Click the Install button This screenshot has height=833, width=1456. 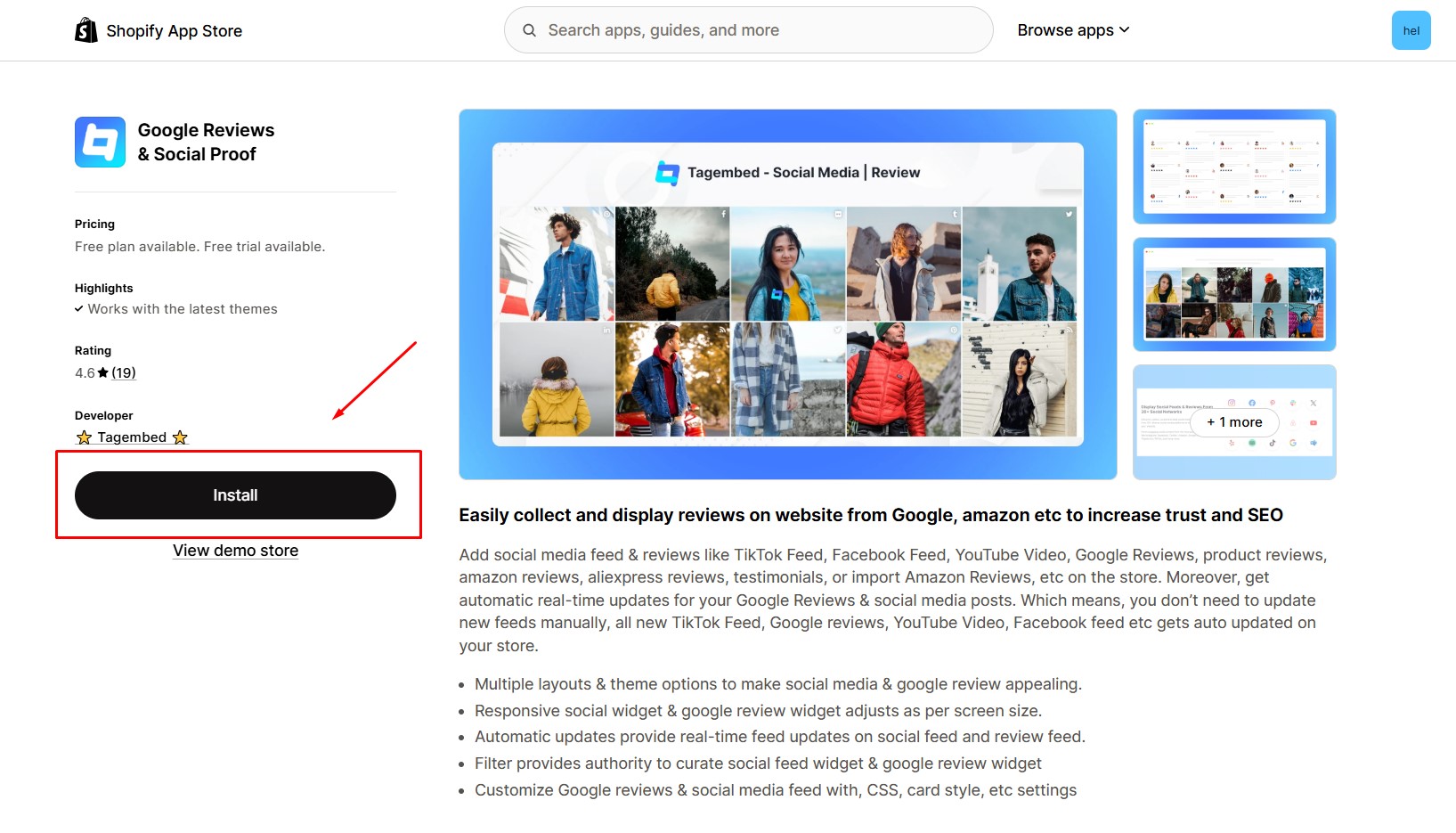click(x=234, y=494)
